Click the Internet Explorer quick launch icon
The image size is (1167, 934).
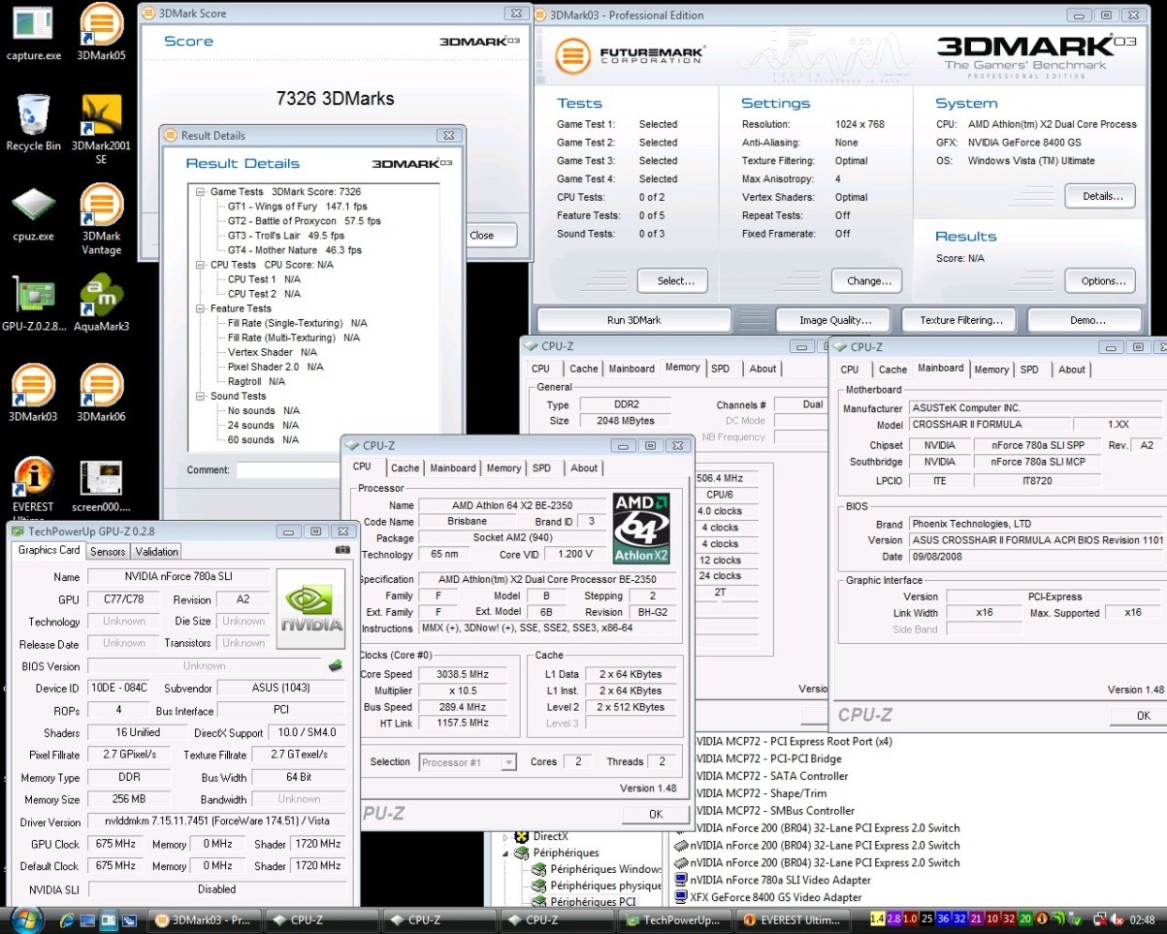pyautogui.click(x=65, y=921)
